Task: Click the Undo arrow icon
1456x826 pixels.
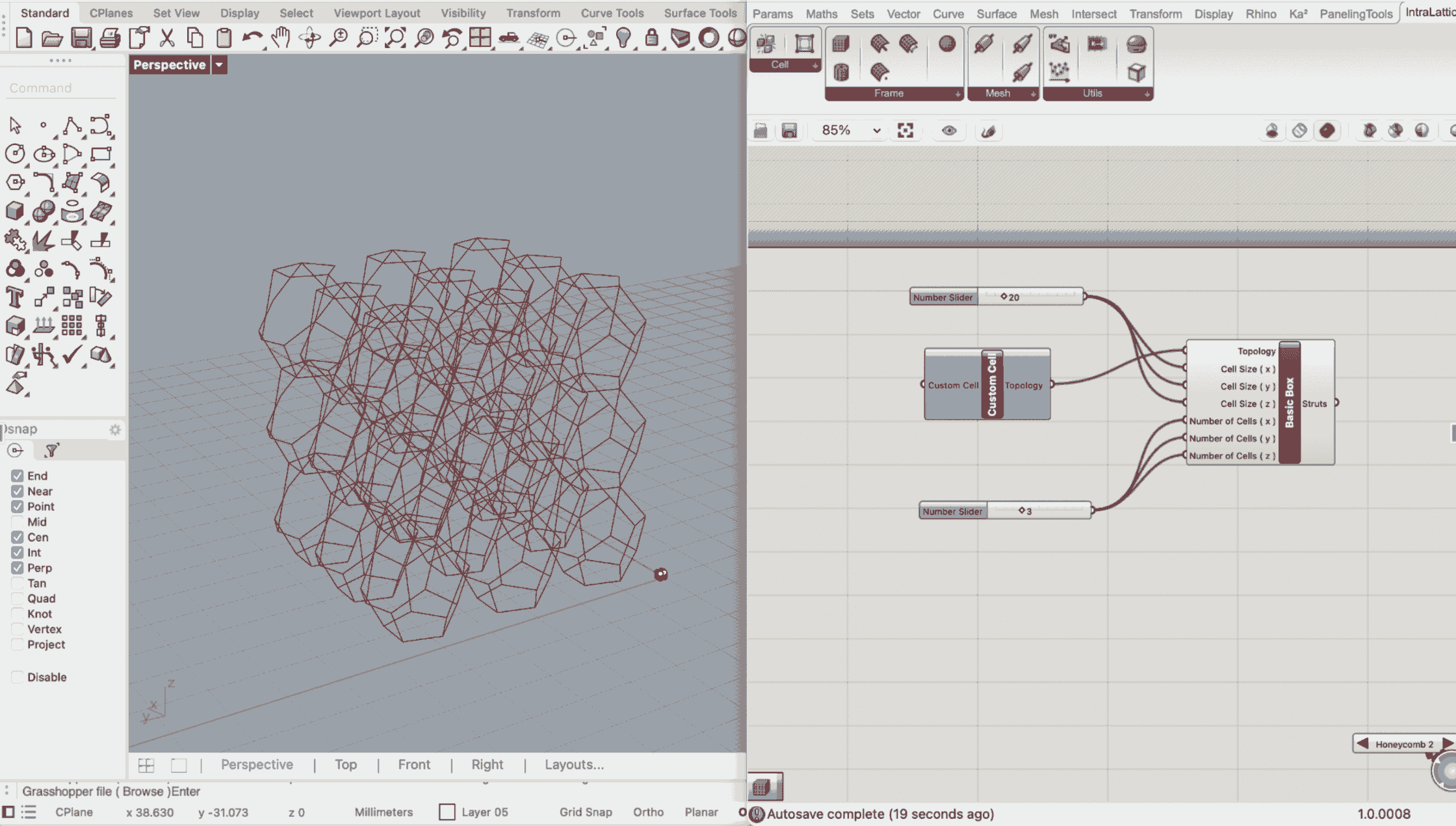Action: coord(252,38)
